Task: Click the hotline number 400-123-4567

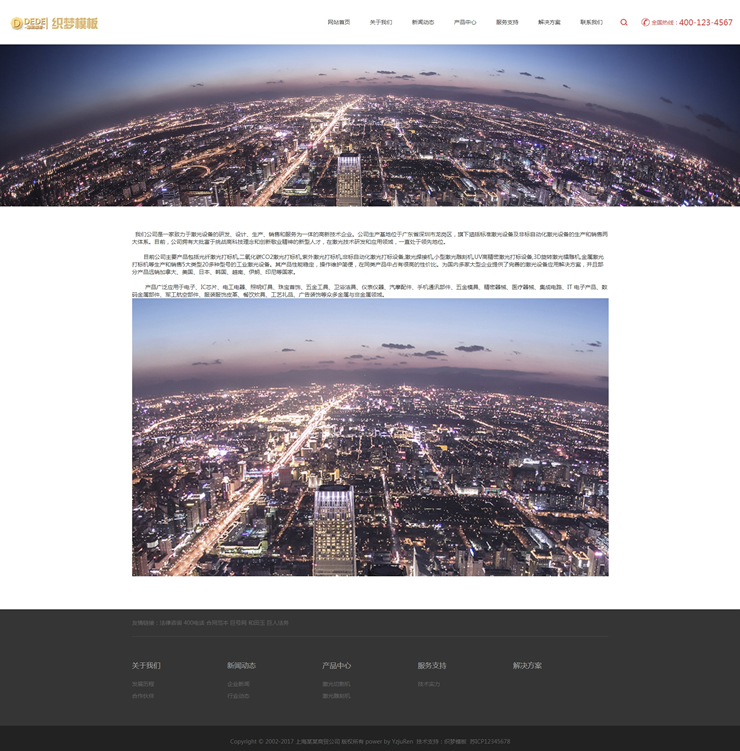Action: pos(705,22)
